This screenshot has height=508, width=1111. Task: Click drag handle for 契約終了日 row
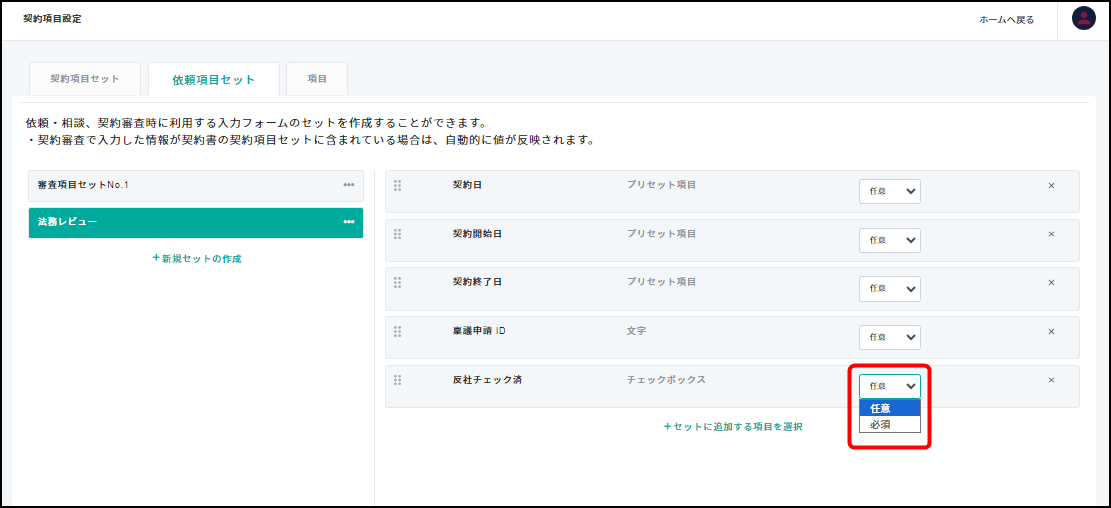397,282
